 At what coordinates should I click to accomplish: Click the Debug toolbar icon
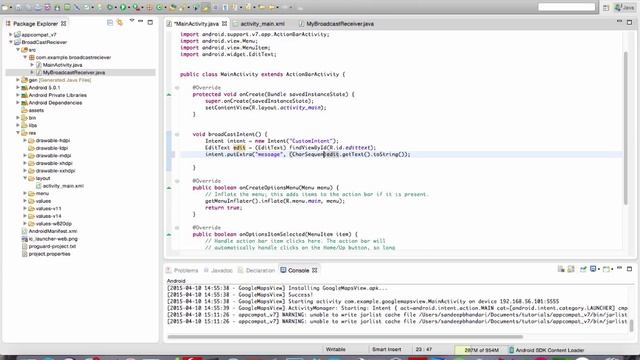[x=111, y=7]
